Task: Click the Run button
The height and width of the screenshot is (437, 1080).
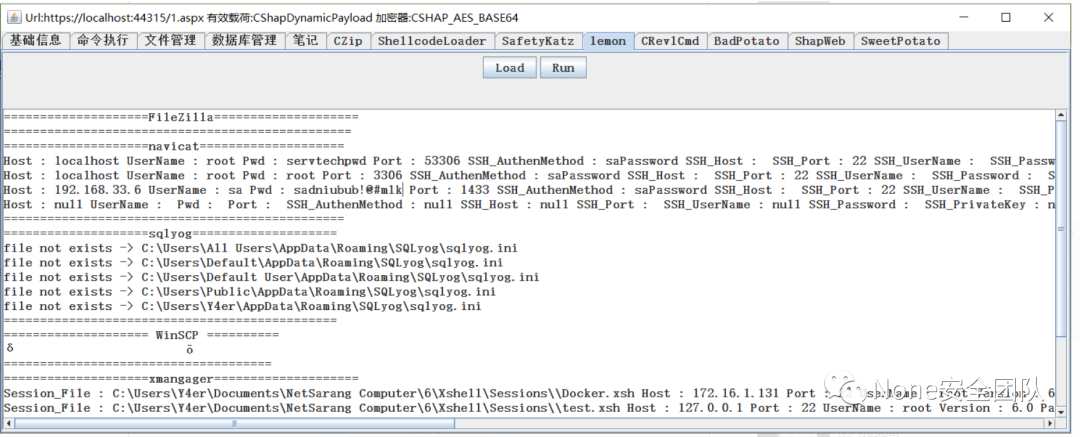Action: (563, 68)
